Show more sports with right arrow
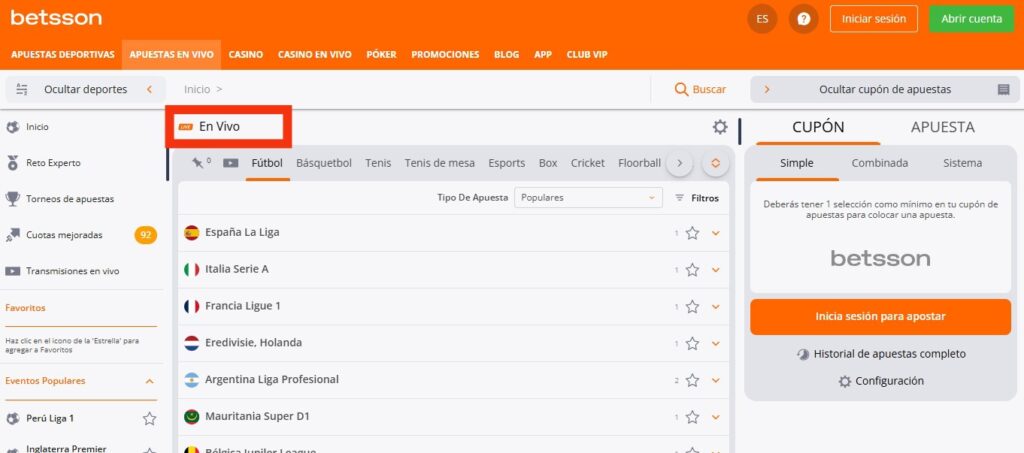The width and height of the screenshot is (1024, 453). (679, 163)
